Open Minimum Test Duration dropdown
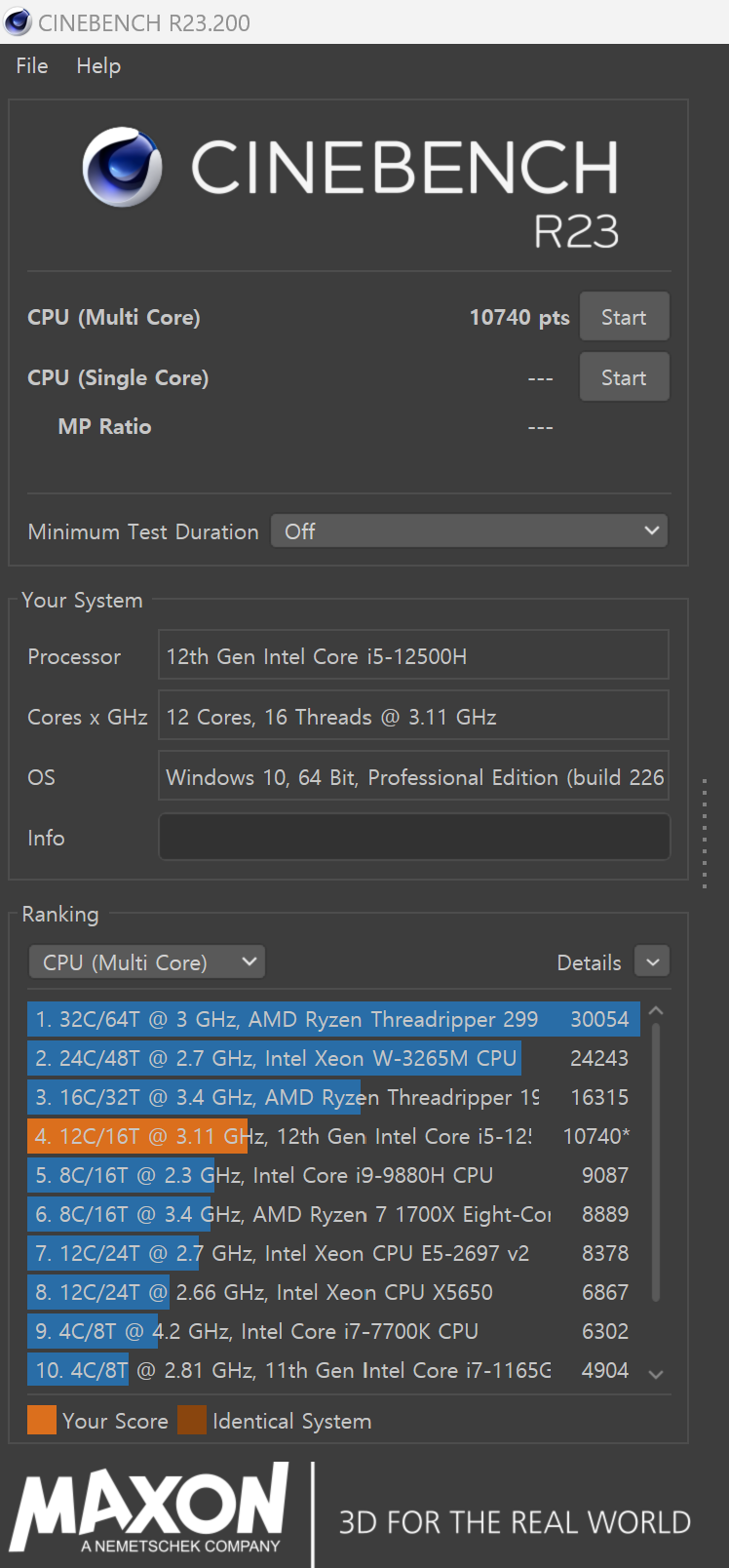729x1568 pixels. pos(470,531)
